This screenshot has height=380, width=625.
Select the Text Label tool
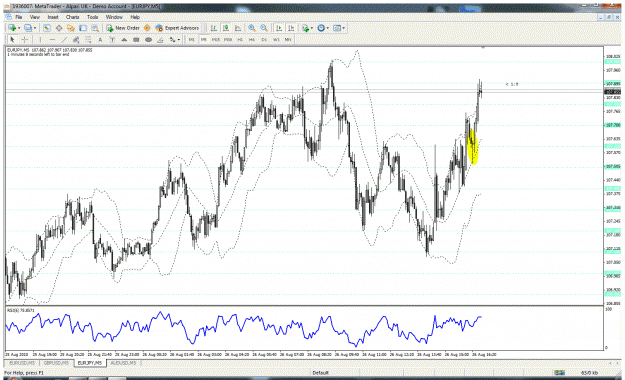(112, 39)
